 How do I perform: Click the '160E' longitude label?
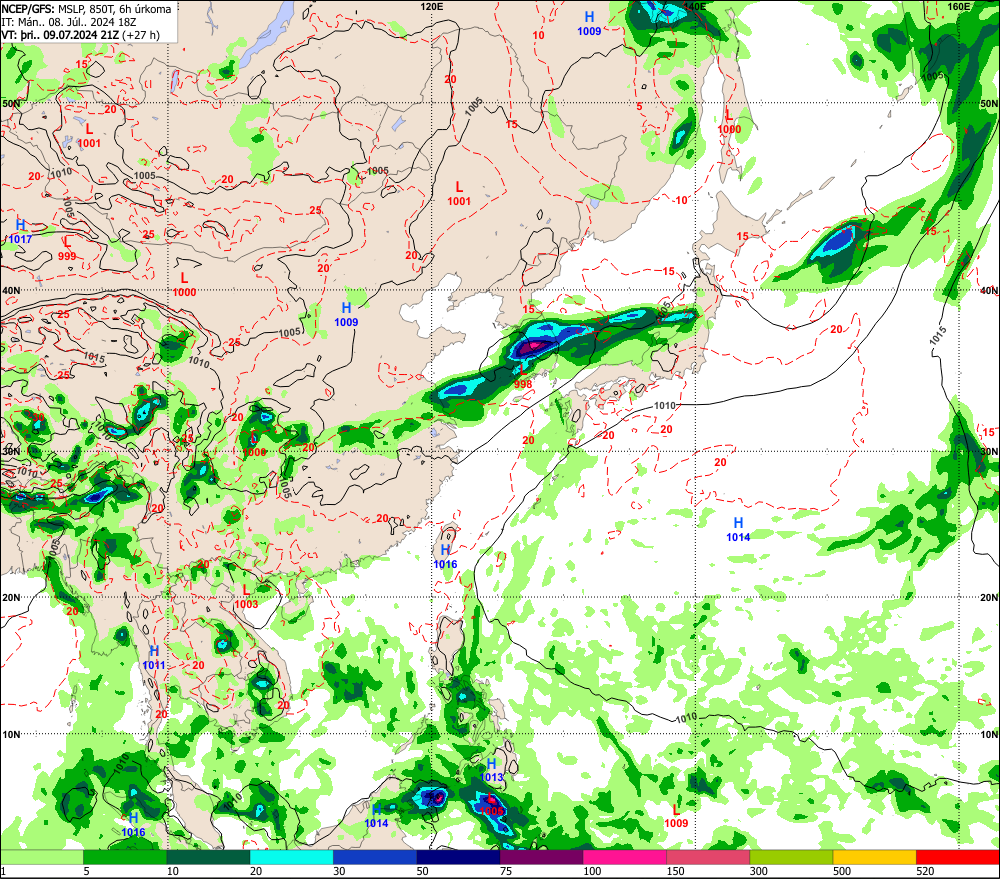(959, 6)
